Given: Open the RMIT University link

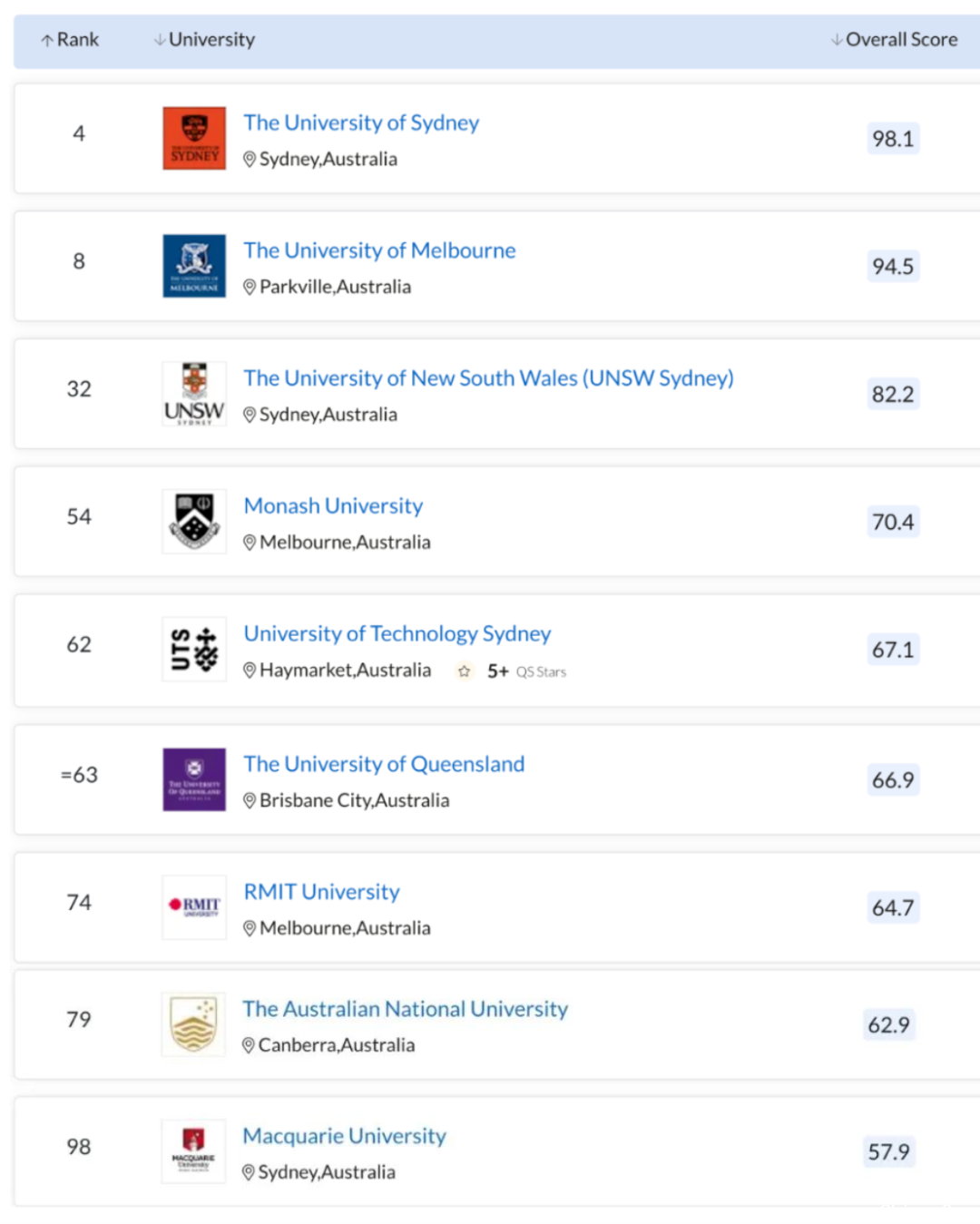Looking at the screenshot, I should [321, 892].
